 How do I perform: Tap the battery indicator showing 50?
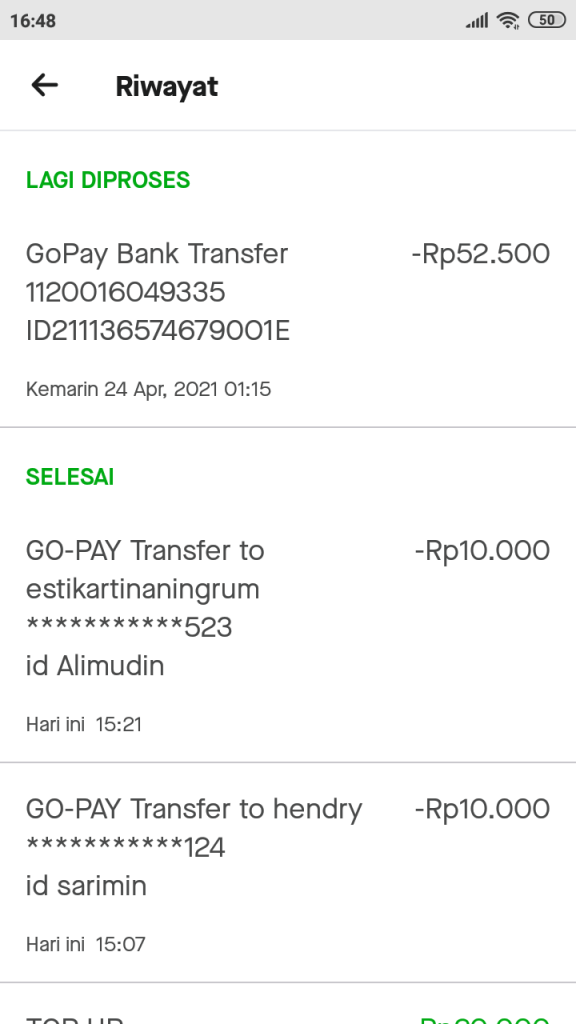click(x=546, y=18)
